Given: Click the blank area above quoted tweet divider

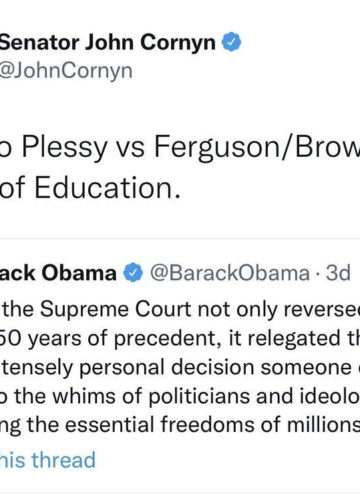Looking at the screenshot, I should [180, 220].
